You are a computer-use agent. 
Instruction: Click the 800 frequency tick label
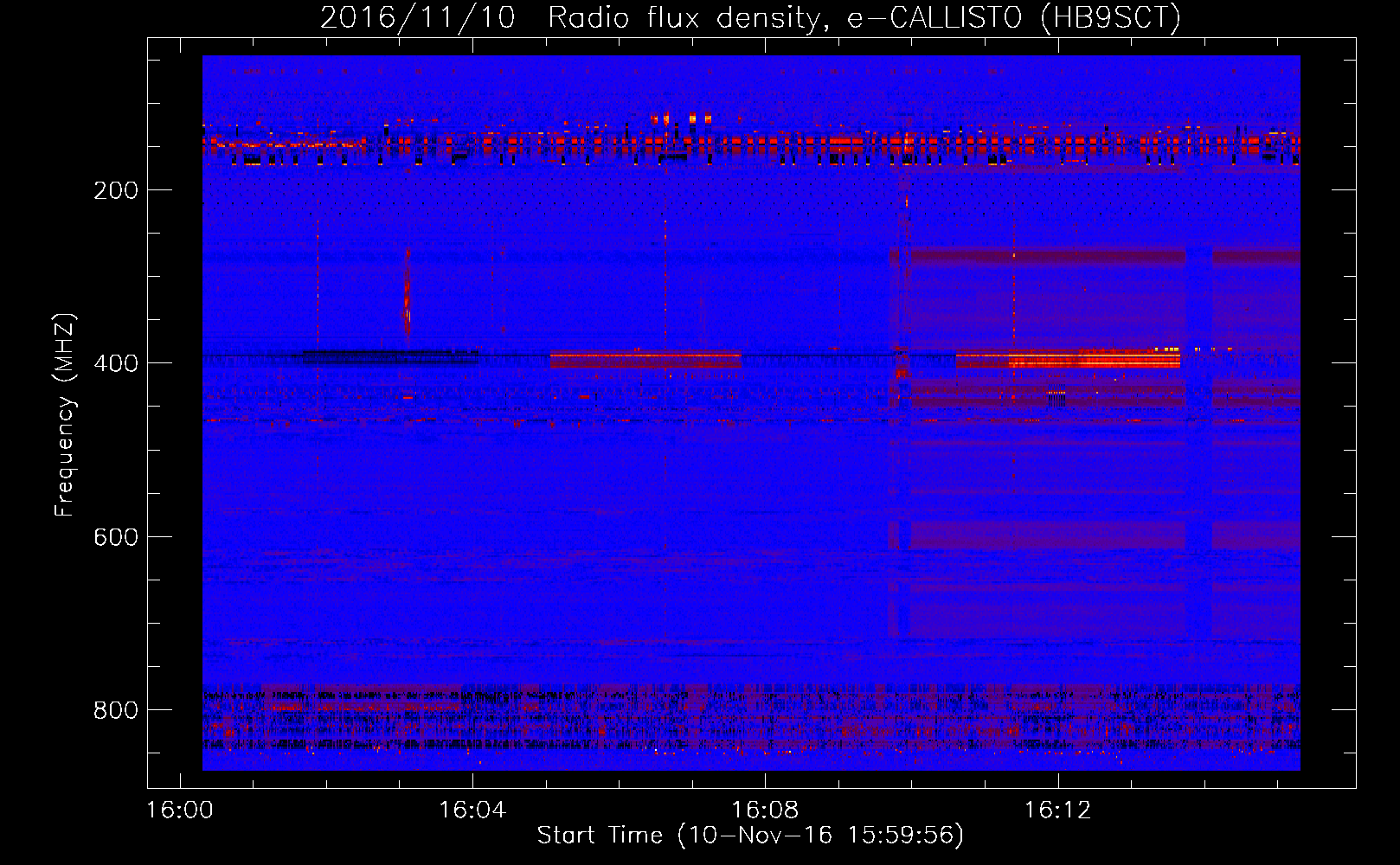pos(116,710)
